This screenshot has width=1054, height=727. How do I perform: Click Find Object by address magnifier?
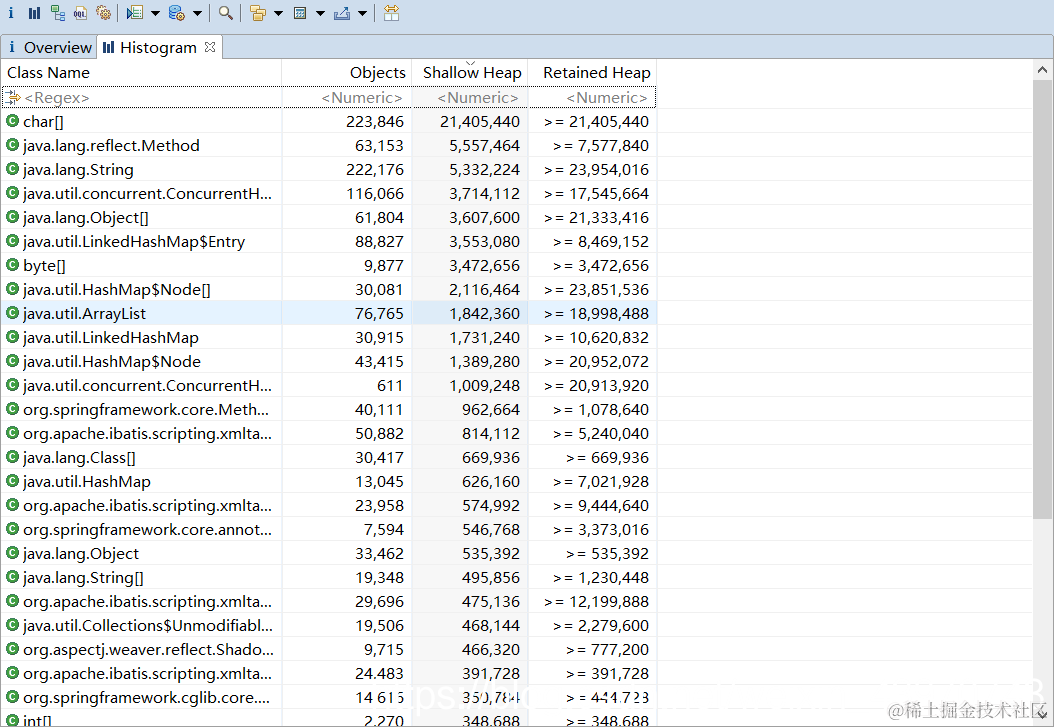226,13
